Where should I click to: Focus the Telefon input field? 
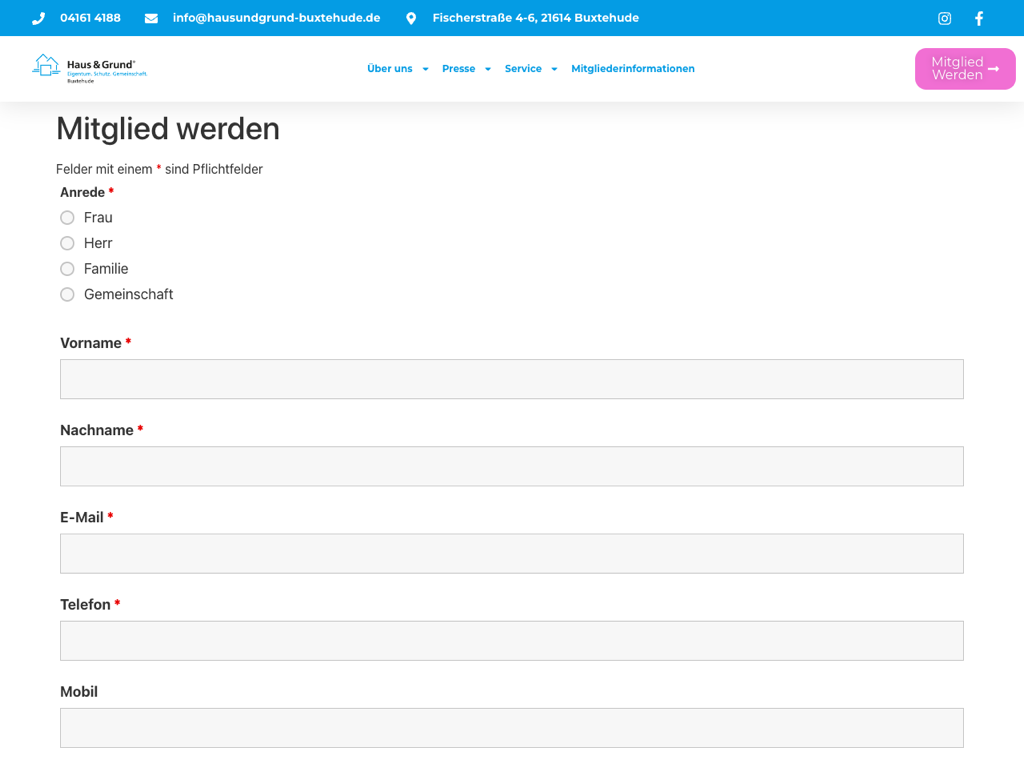[512, 641]
